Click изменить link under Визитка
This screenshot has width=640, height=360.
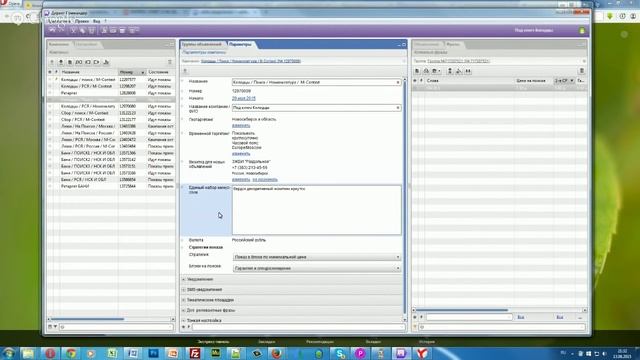point(241,180)
